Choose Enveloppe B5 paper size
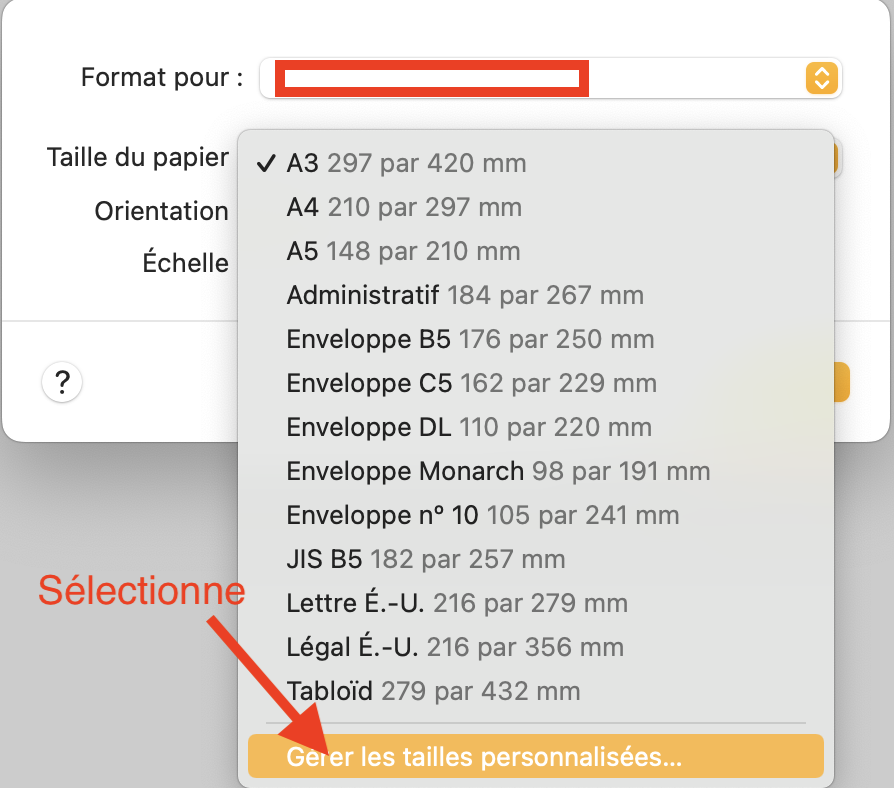894x788 pixels. click(470, 339)
